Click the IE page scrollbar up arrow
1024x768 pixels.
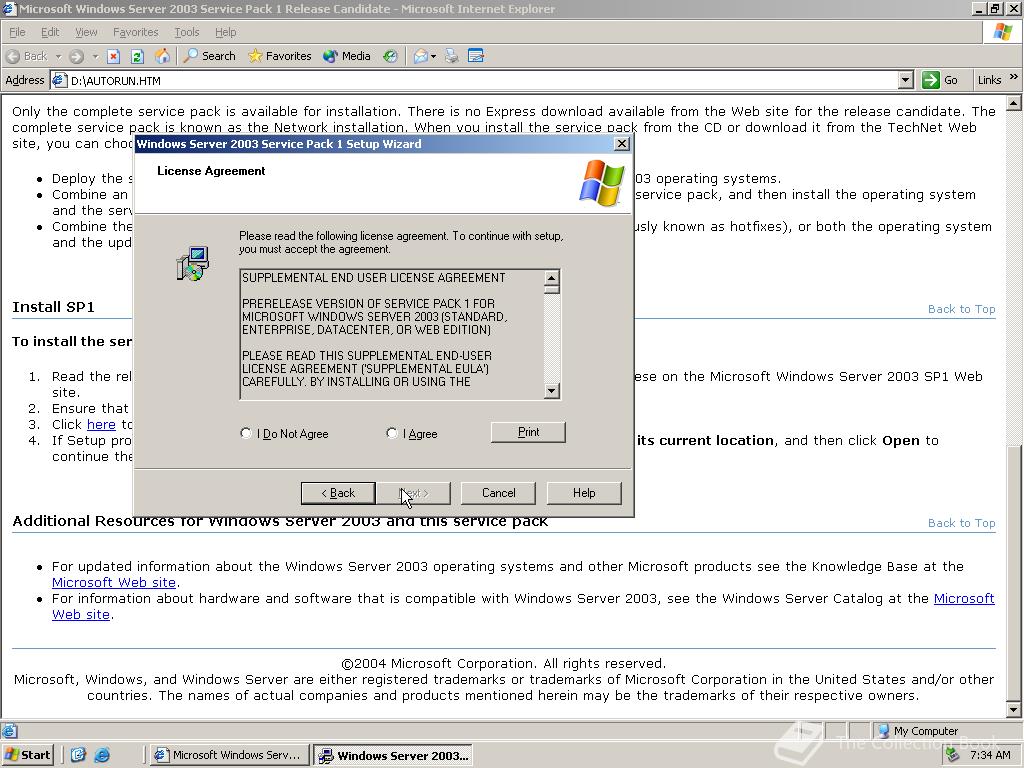point(1014,103)
